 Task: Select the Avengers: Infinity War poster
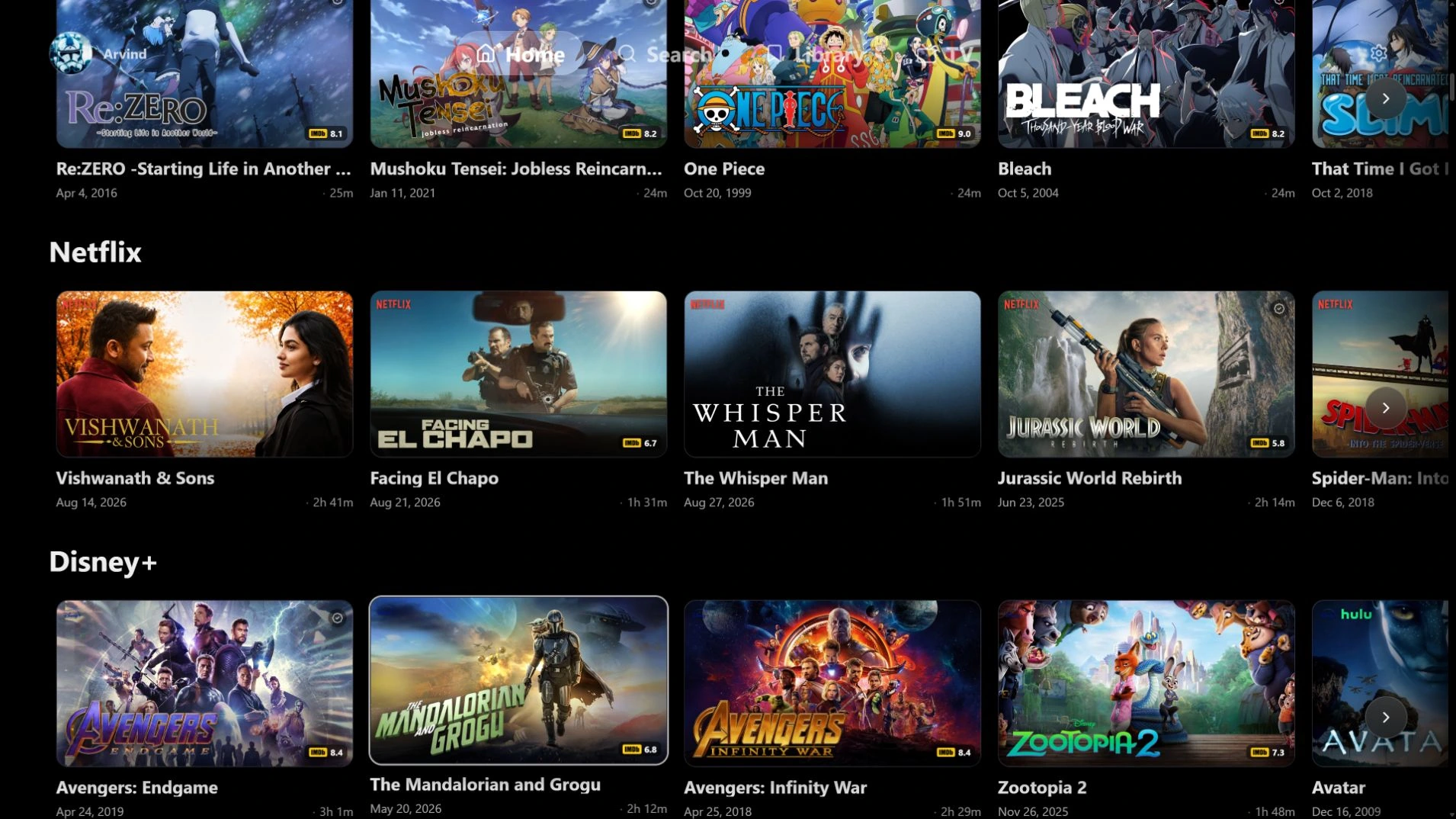pyautogui.click(x=832, y=683)
